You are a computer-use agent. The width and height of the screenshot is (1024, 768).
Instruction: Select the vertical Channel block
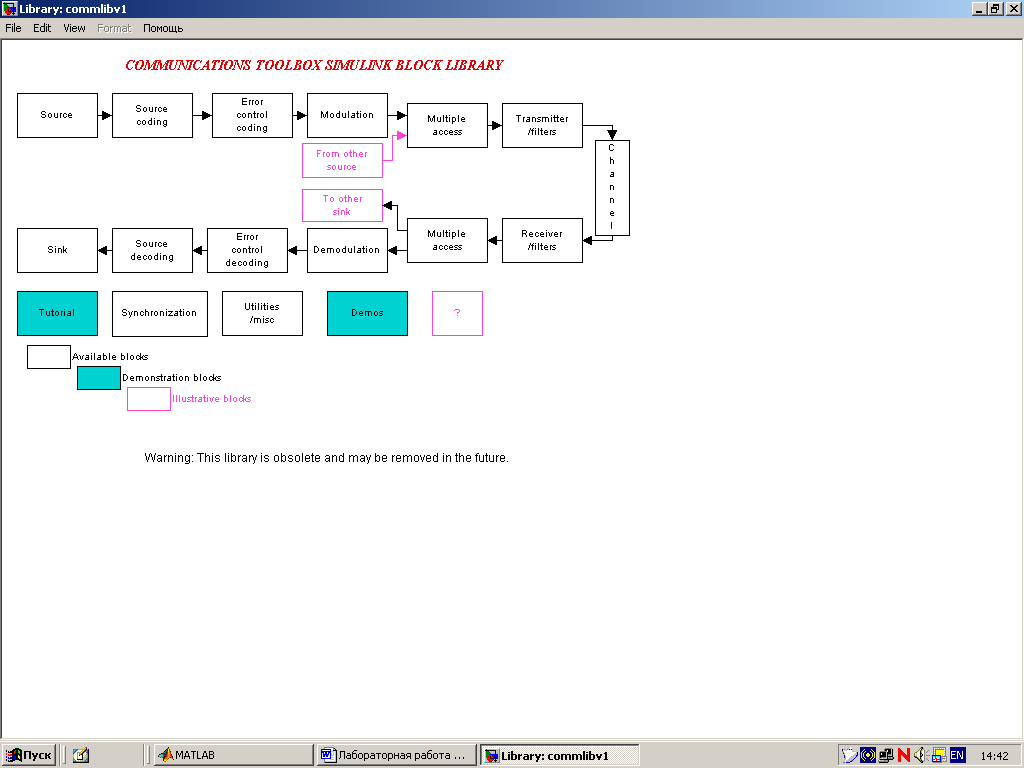[x=613, y=187]
